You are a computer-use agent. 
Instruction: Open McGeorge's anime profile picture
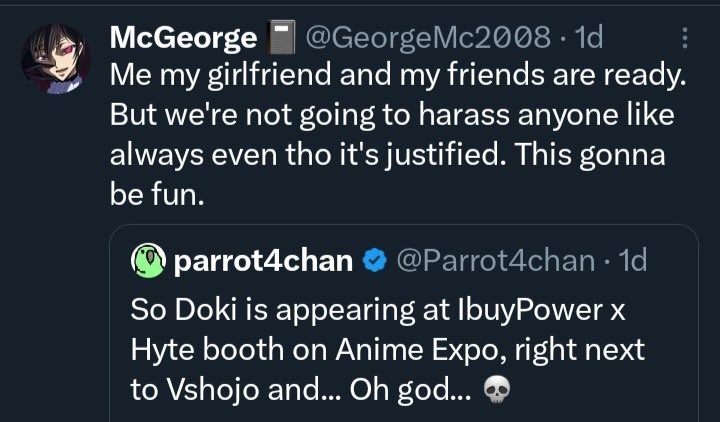click(56, 59)
